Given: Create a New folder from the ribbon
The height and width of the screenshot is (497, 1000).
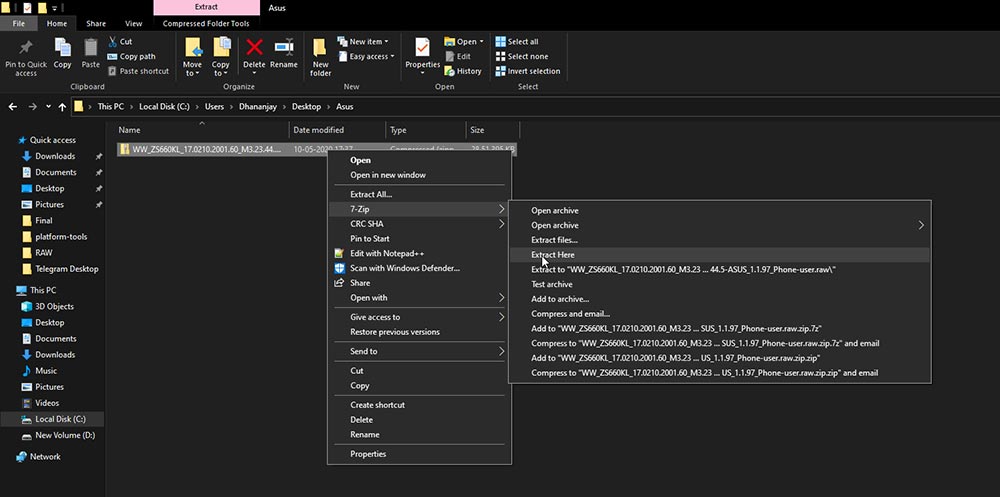Looking at the screenshot, I should [320, 57].
